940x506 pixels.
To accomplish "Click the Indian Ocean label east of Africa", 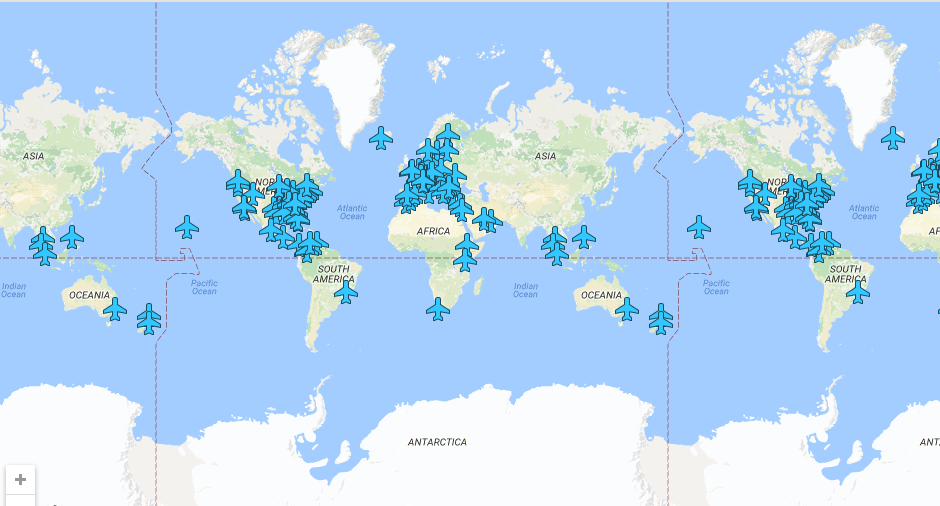I will point(525,290).
